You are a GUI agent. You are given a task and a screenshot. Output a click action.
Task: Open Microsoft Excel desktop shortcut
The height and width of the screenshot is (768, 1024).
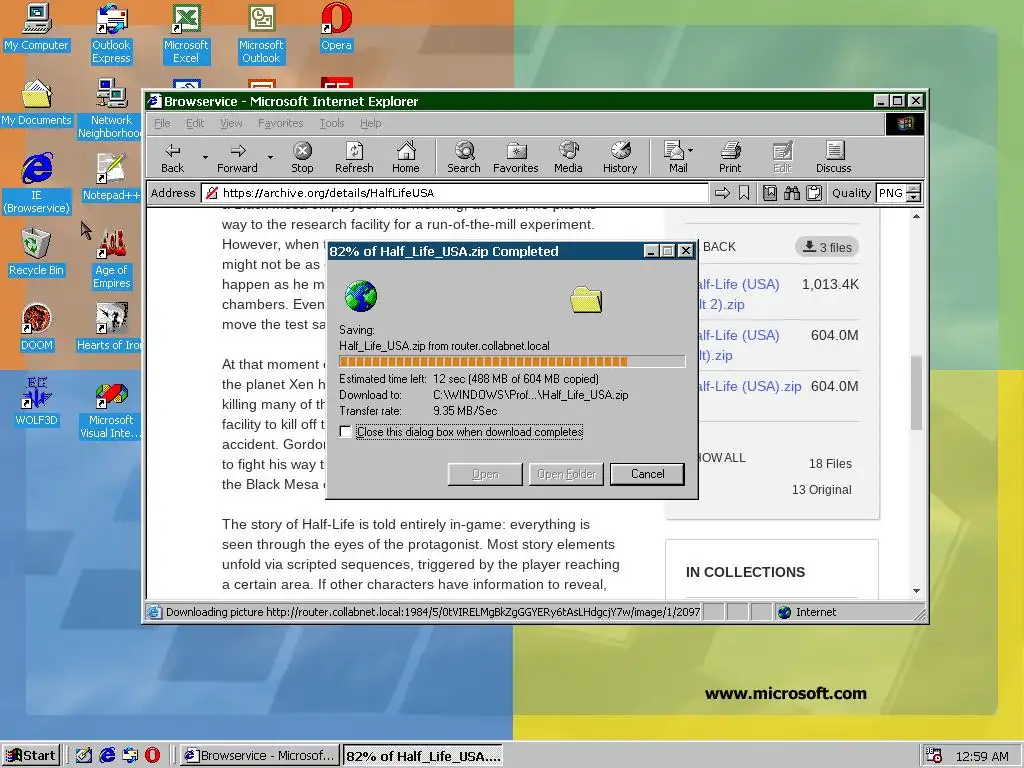(186, 34)
